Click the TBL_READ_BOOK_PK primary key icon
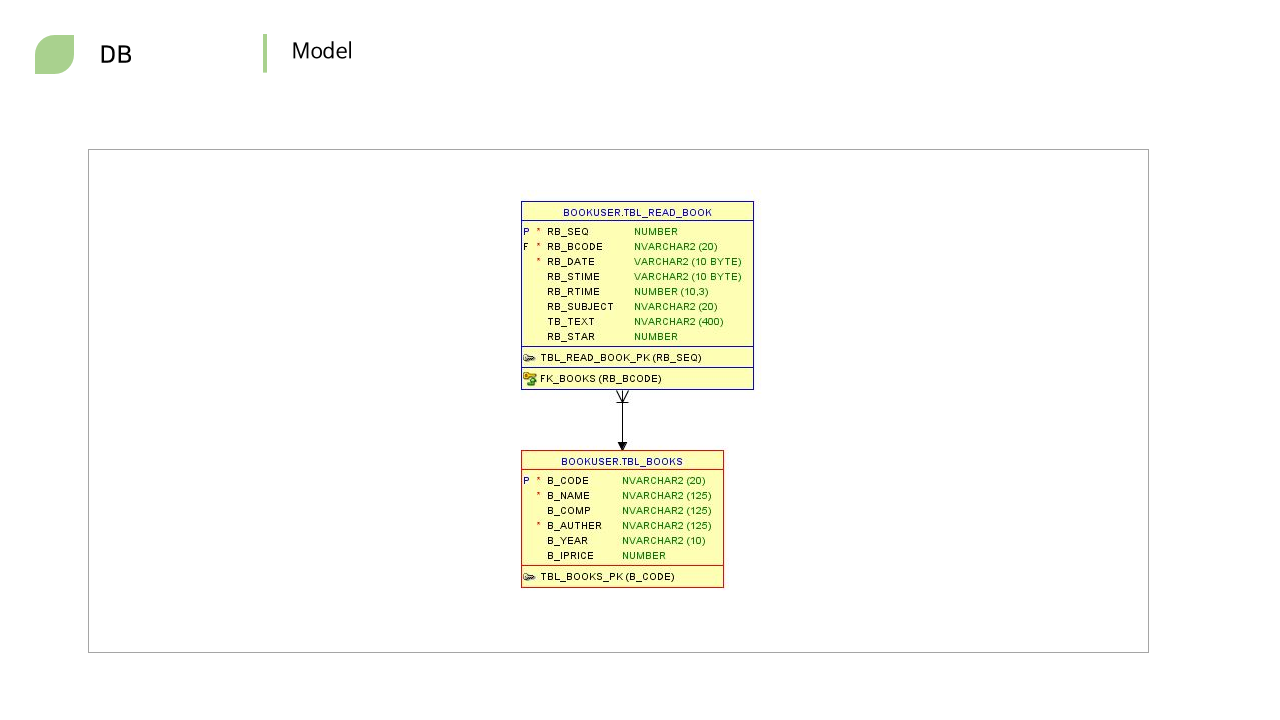The image size is (1280, 720). pyautogui.click(x=529, y=358)
